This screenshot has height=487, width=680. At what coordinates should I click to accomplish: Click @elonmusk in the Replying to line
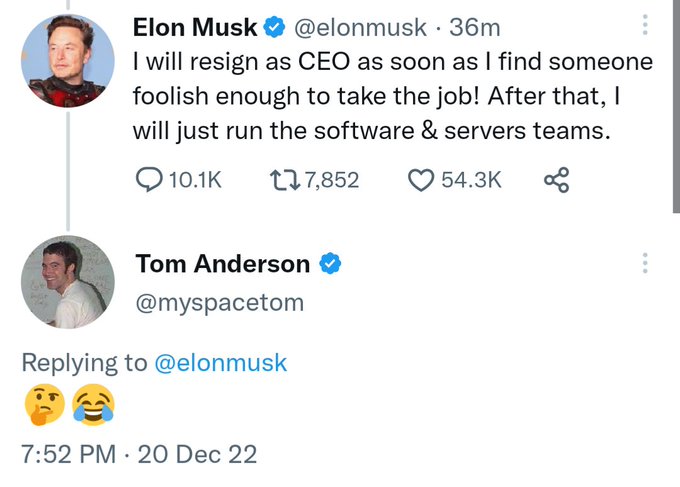[220, 363]
